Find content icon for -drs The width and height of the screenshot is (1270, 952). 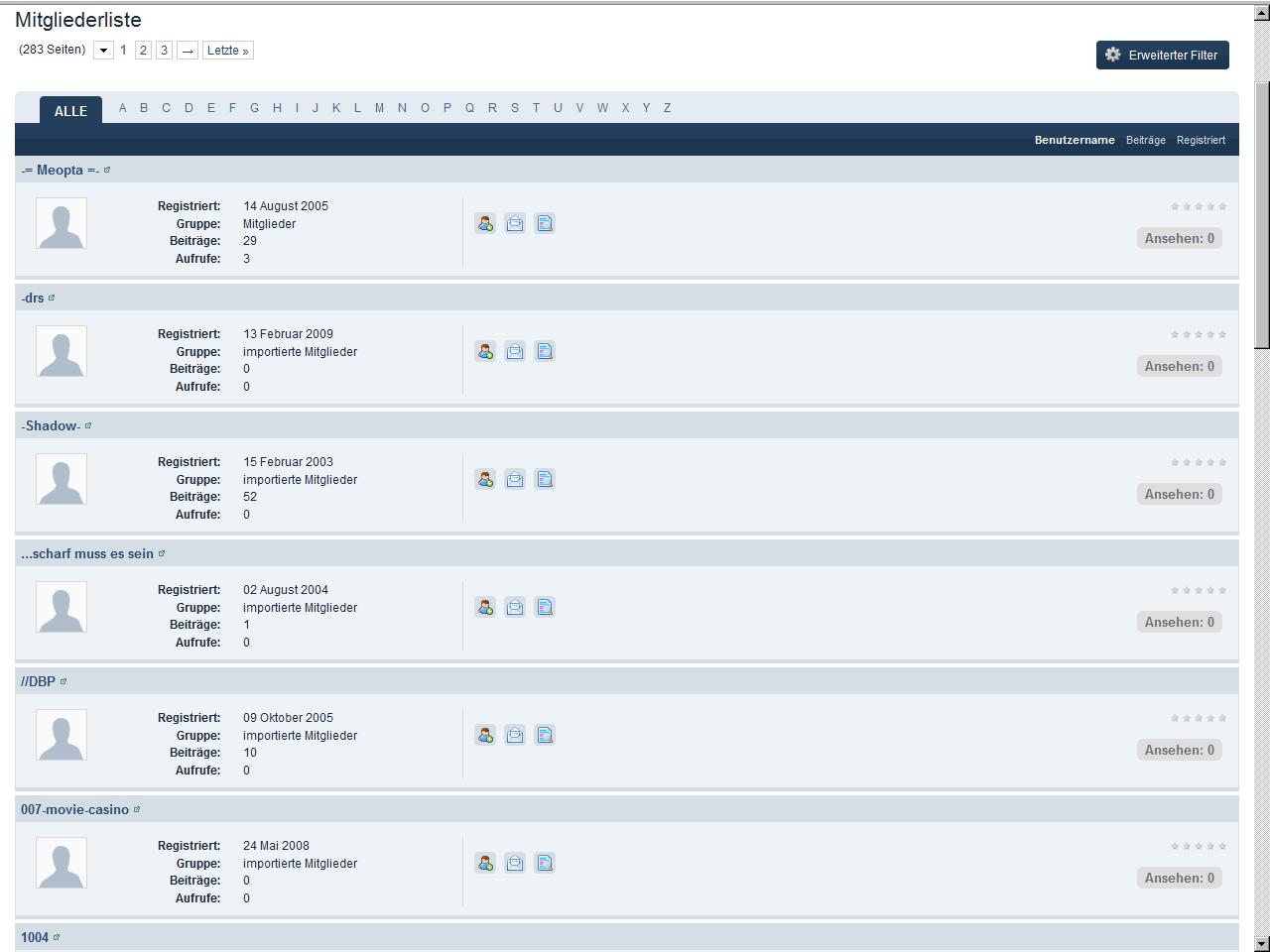pos(545,351)
